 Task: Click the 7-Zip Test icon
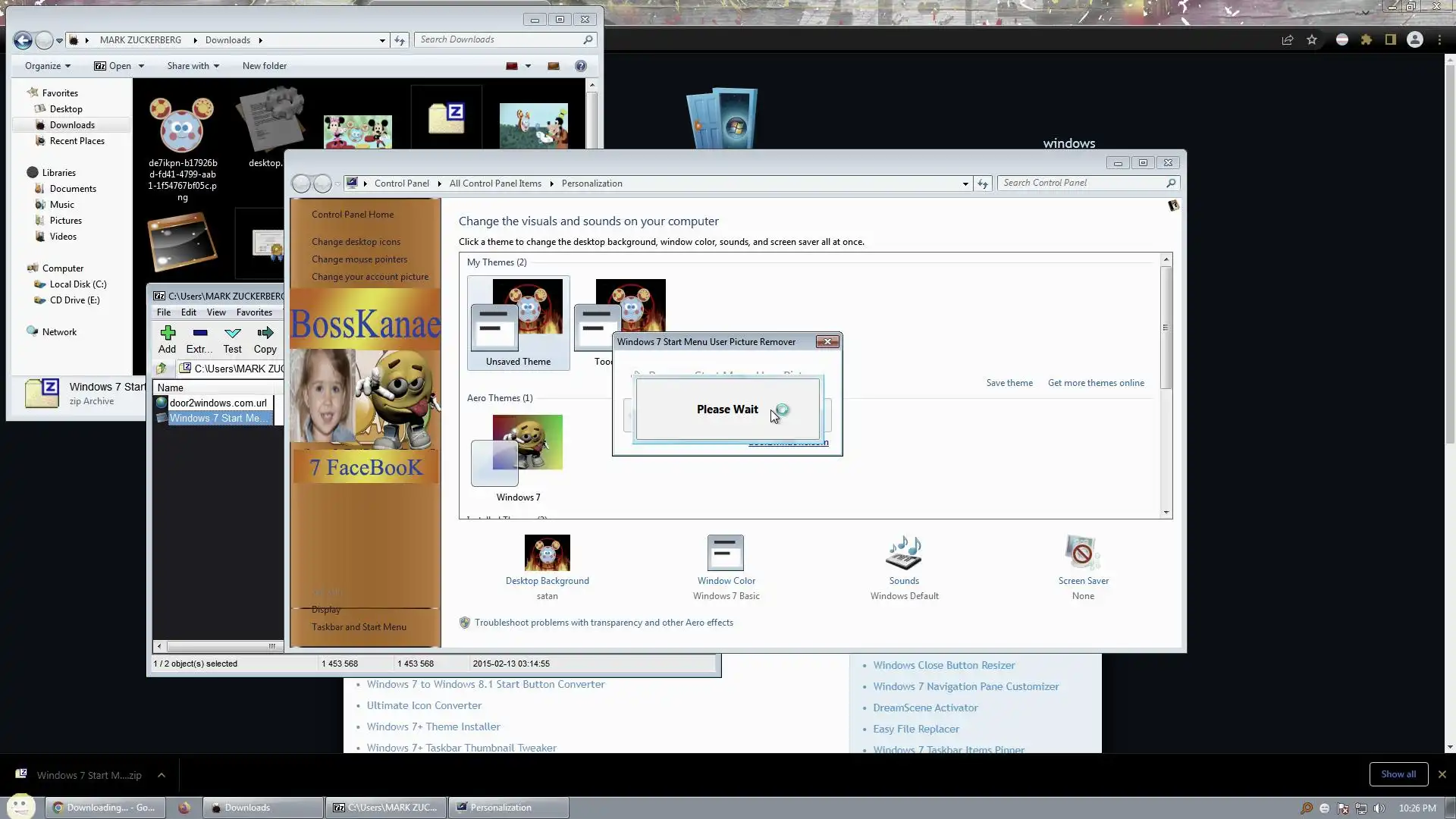[232, 338]
